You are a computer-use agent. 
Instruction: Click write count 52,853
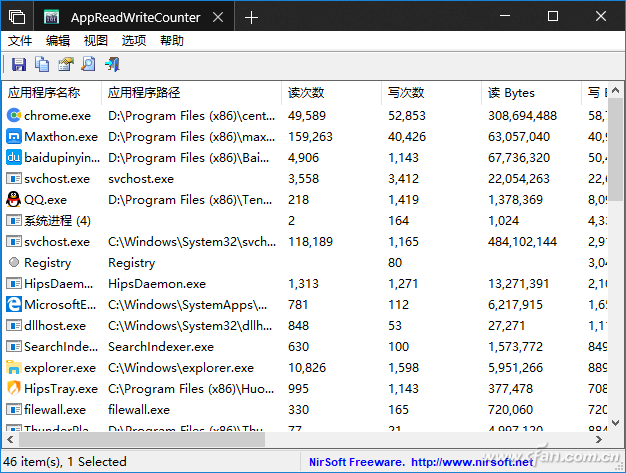click(407, 116)
